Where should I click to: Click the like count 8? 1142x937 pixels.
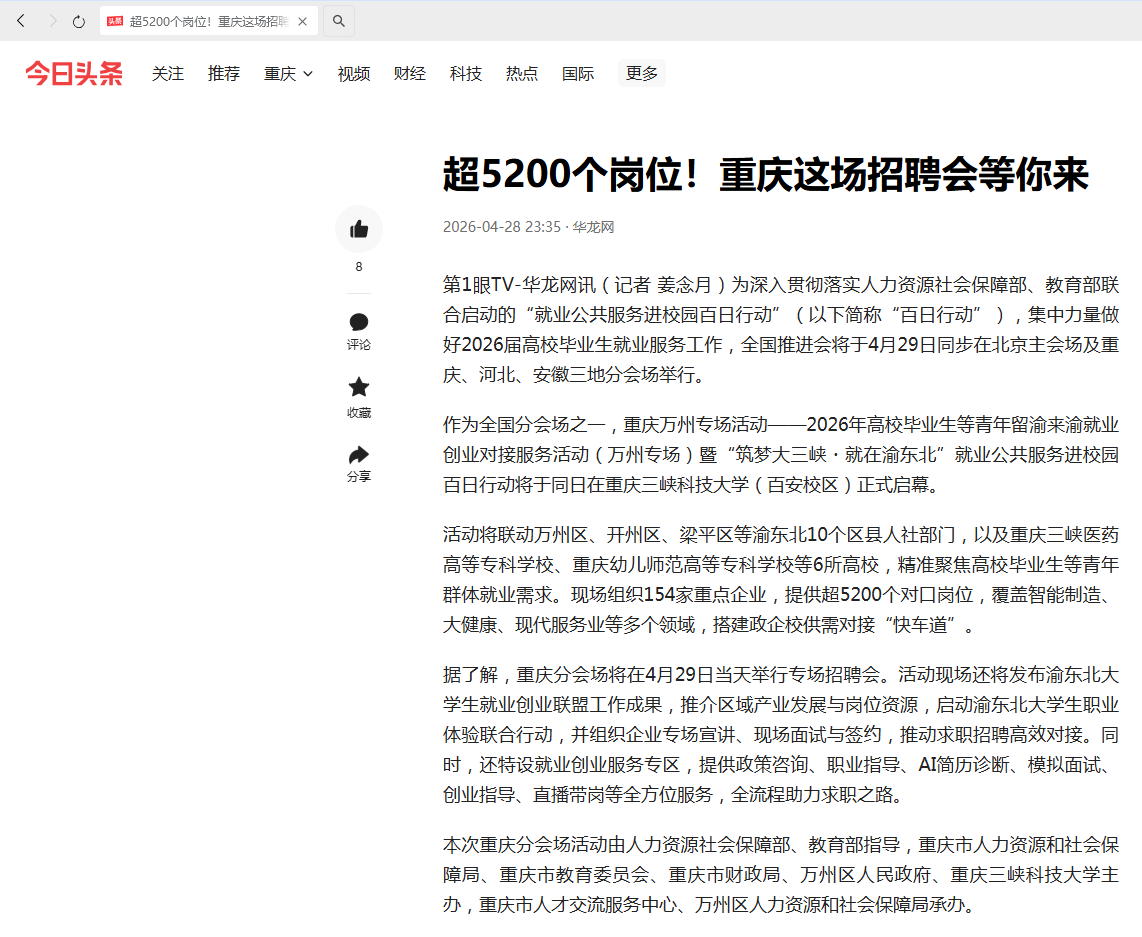(x=359, y=266)
